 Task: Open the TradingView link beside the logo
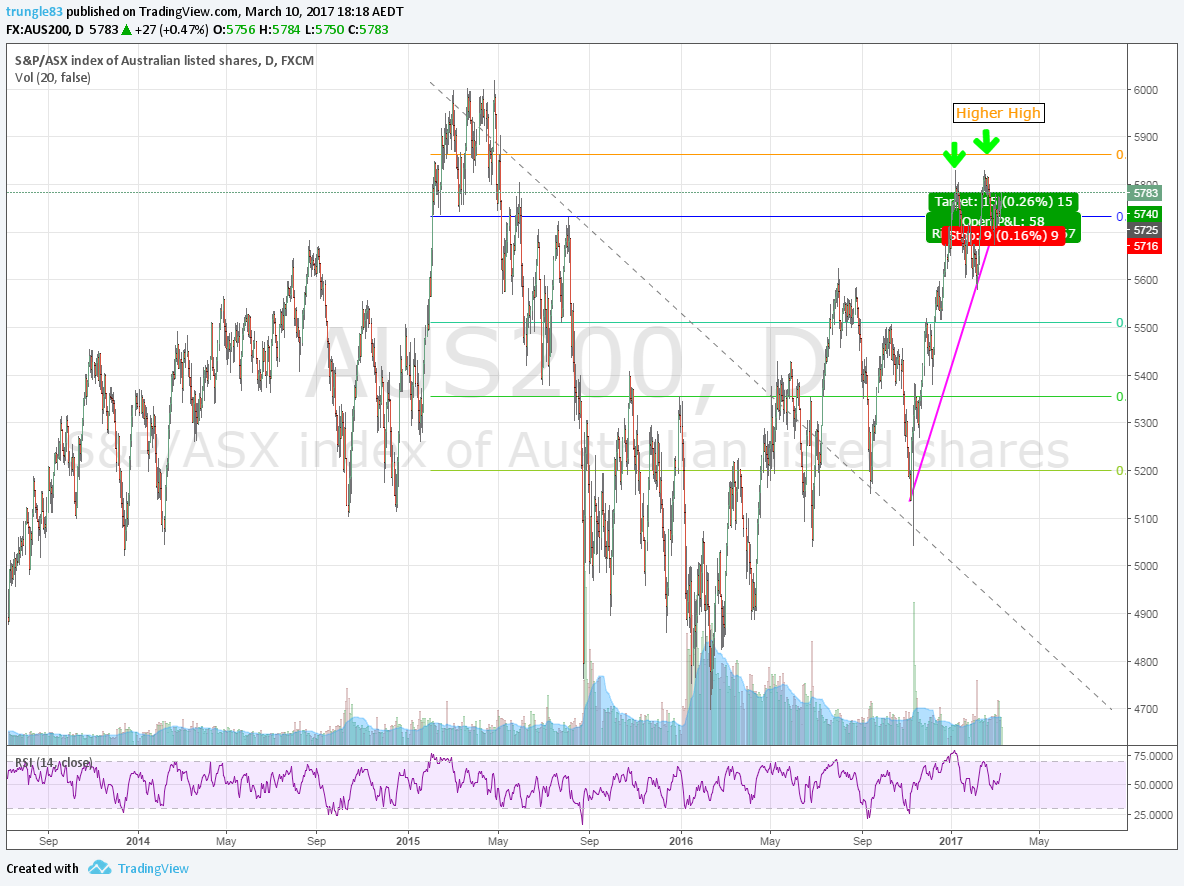tap(153, 869)
